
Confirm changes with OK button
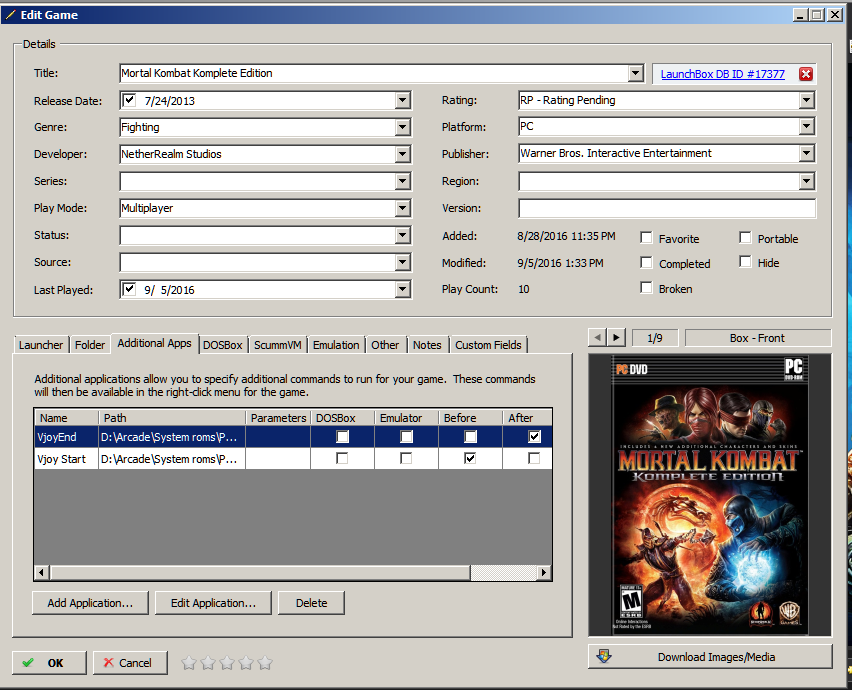point(49,663)
